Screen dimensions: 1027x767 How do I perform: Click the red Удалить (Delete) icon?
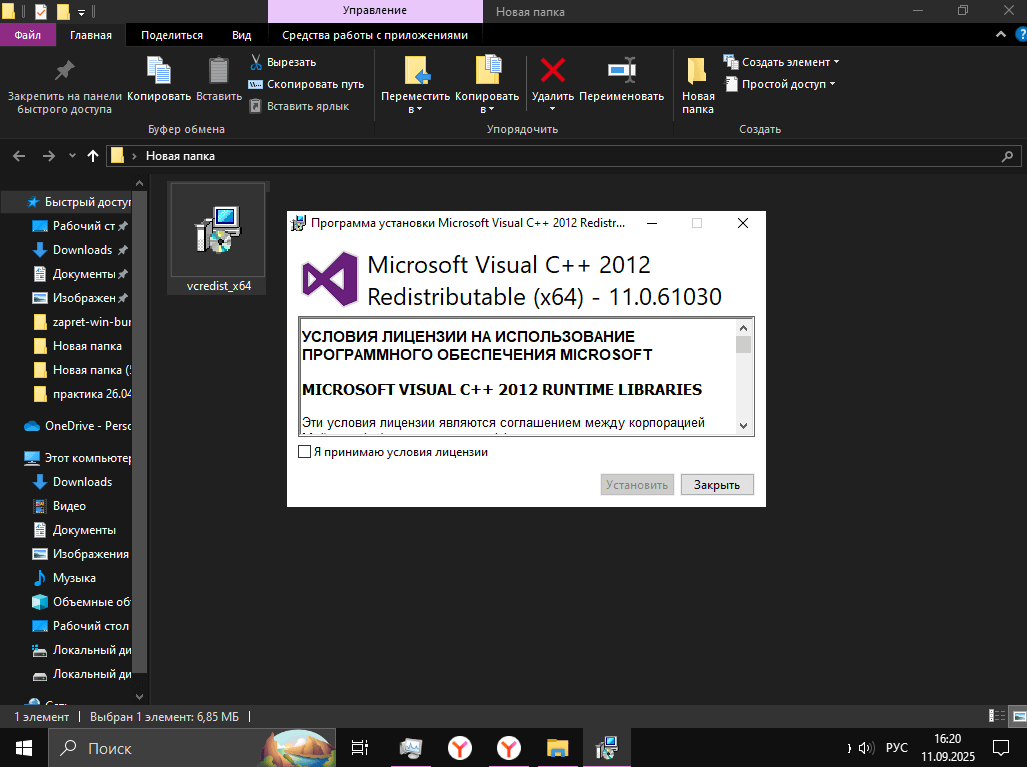point(553,70)
